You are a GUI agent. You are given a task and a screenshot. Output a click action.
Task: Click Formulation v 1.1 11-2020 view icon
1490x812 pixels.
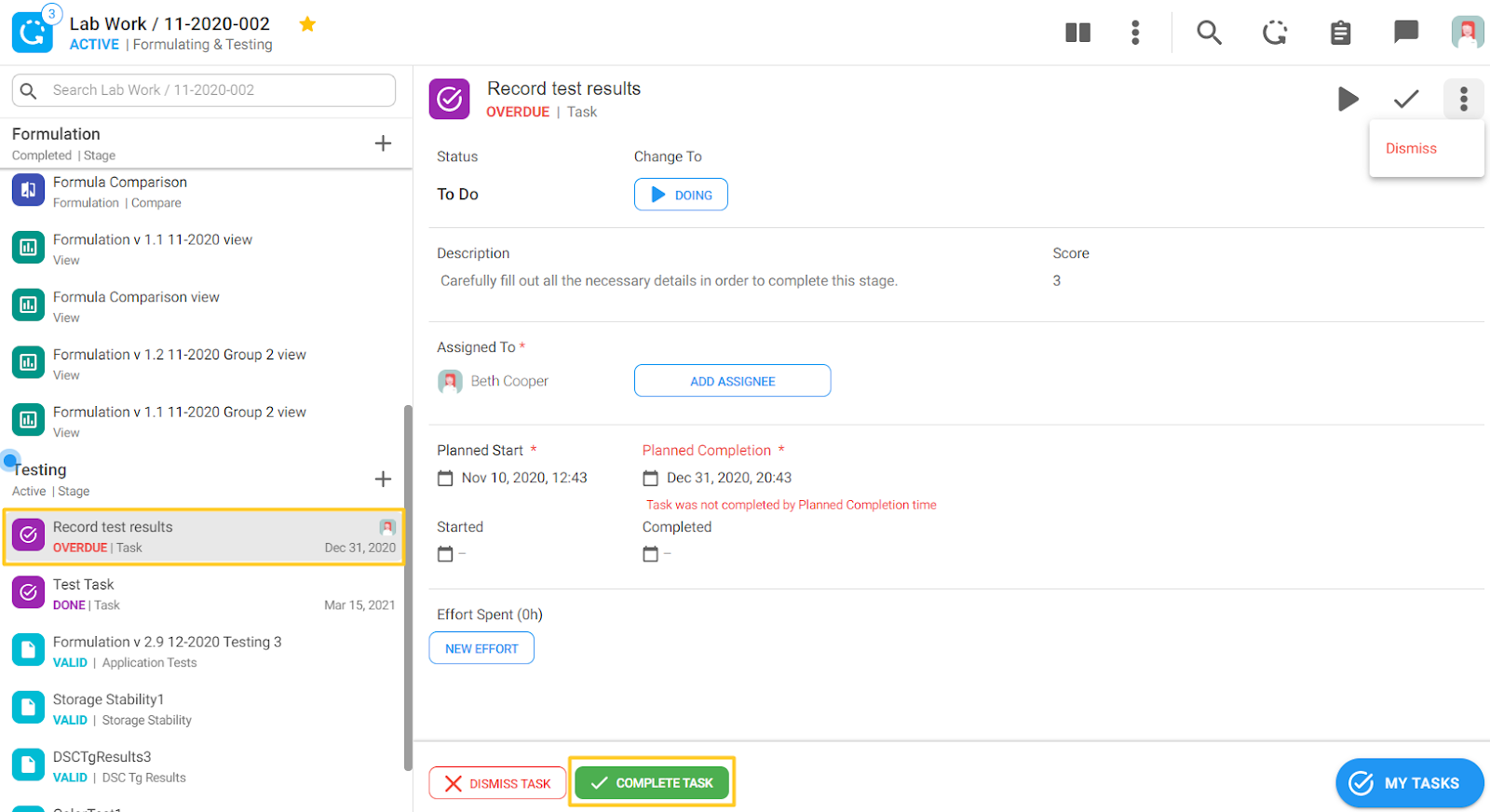(x=28, y=248)
